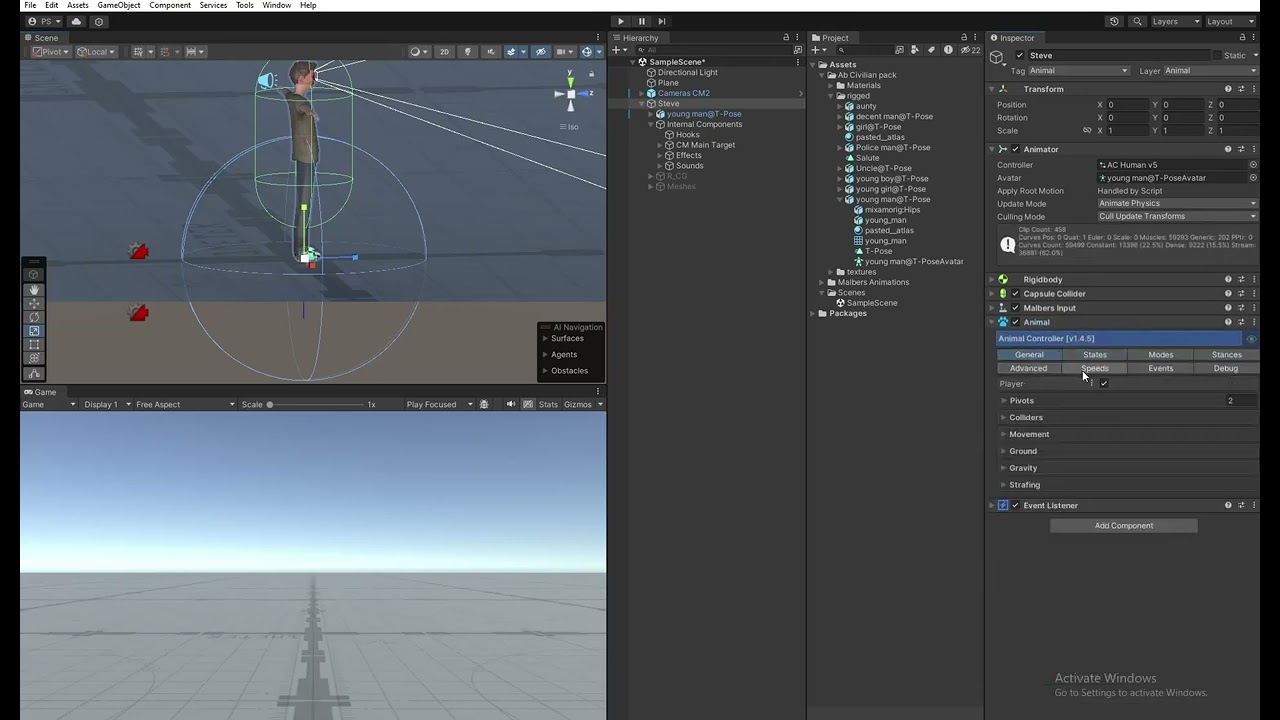
Task: Click the Stats button in Game view
Action: click(548, 404)
